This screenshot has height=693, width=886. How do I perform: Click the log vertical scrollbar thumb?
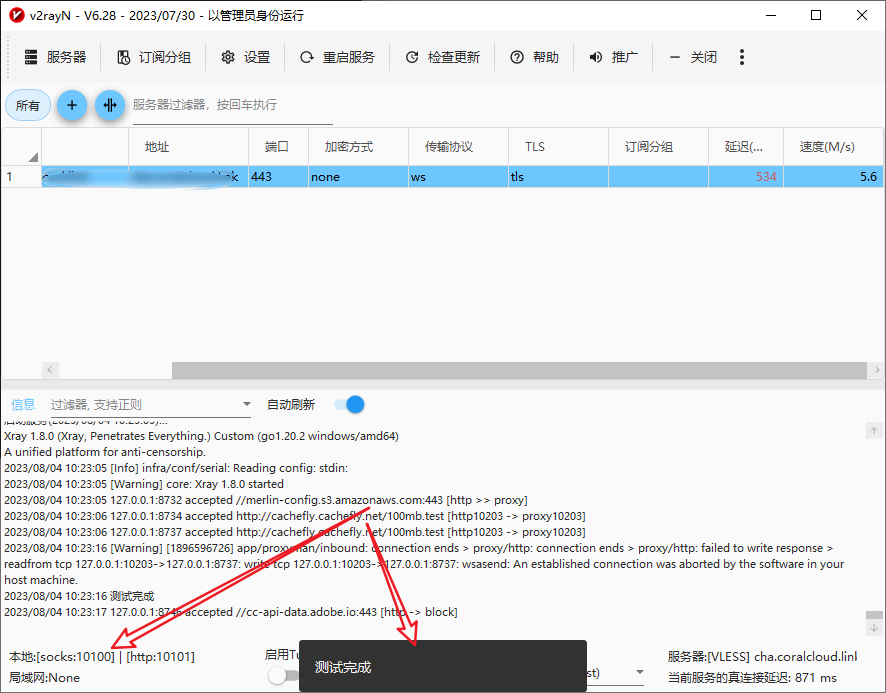point(874,615)
